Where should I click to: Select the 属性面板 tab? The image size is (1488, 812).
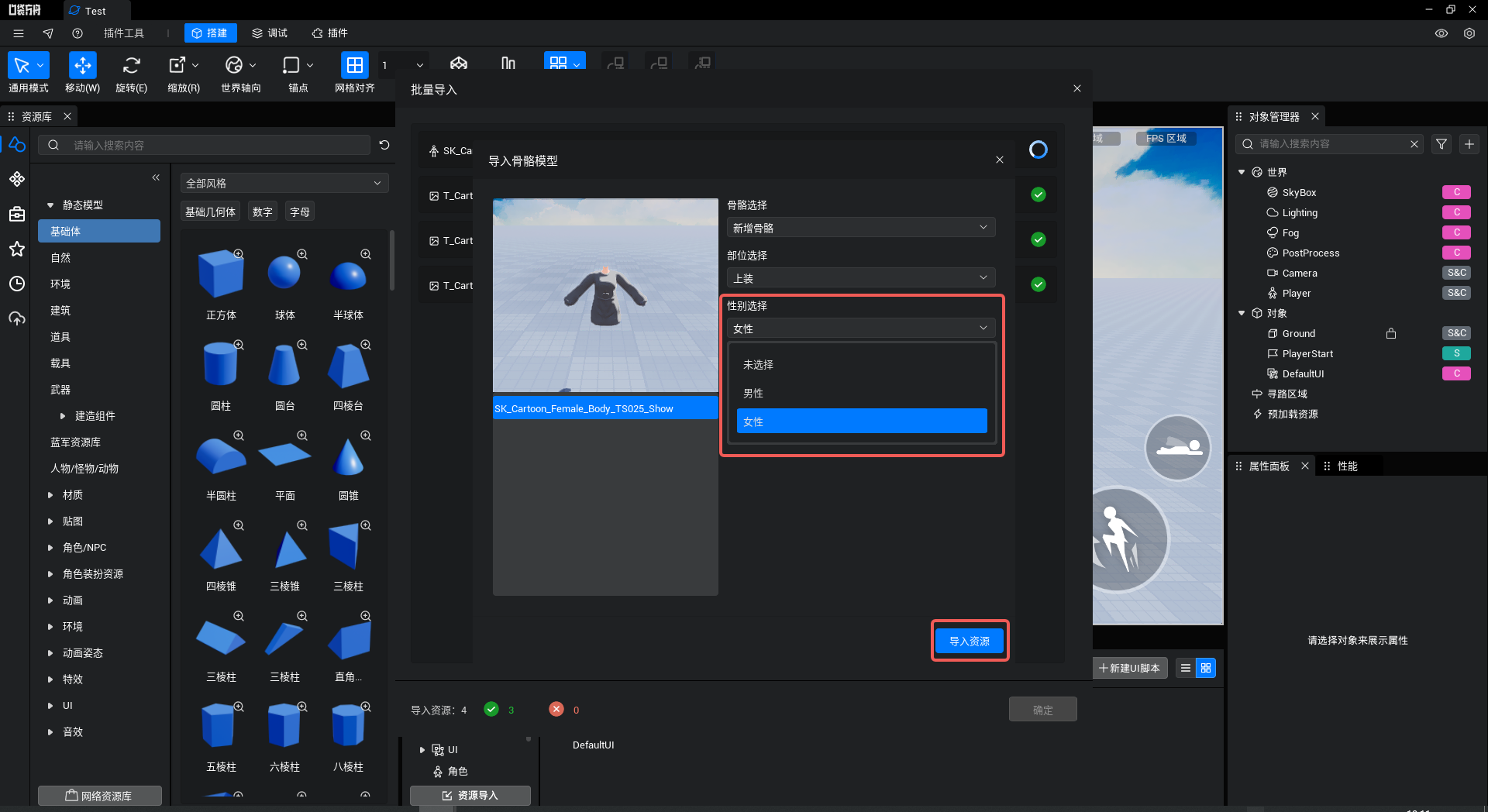(1269, 466)
